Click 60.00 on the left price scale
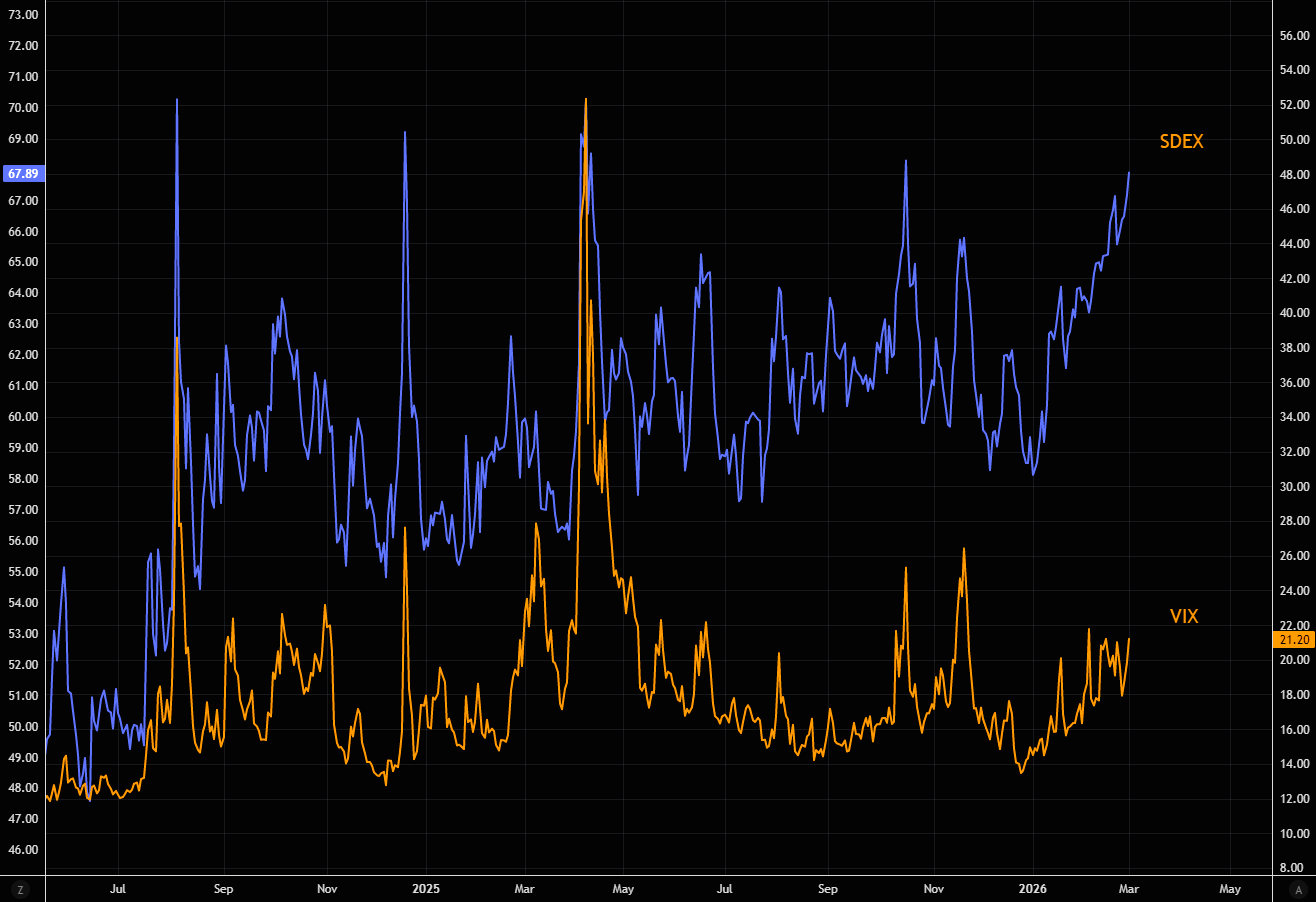 tap(22, 417)
